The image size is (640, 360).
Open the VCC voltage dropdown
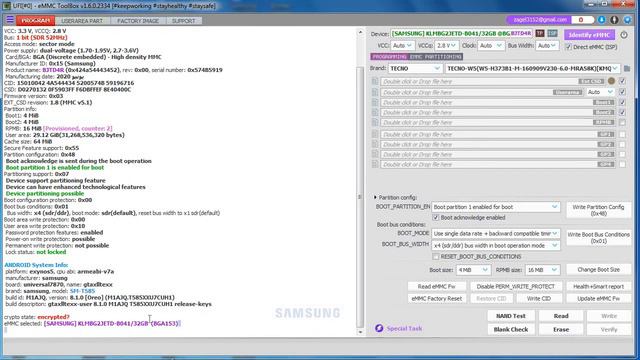402,46
